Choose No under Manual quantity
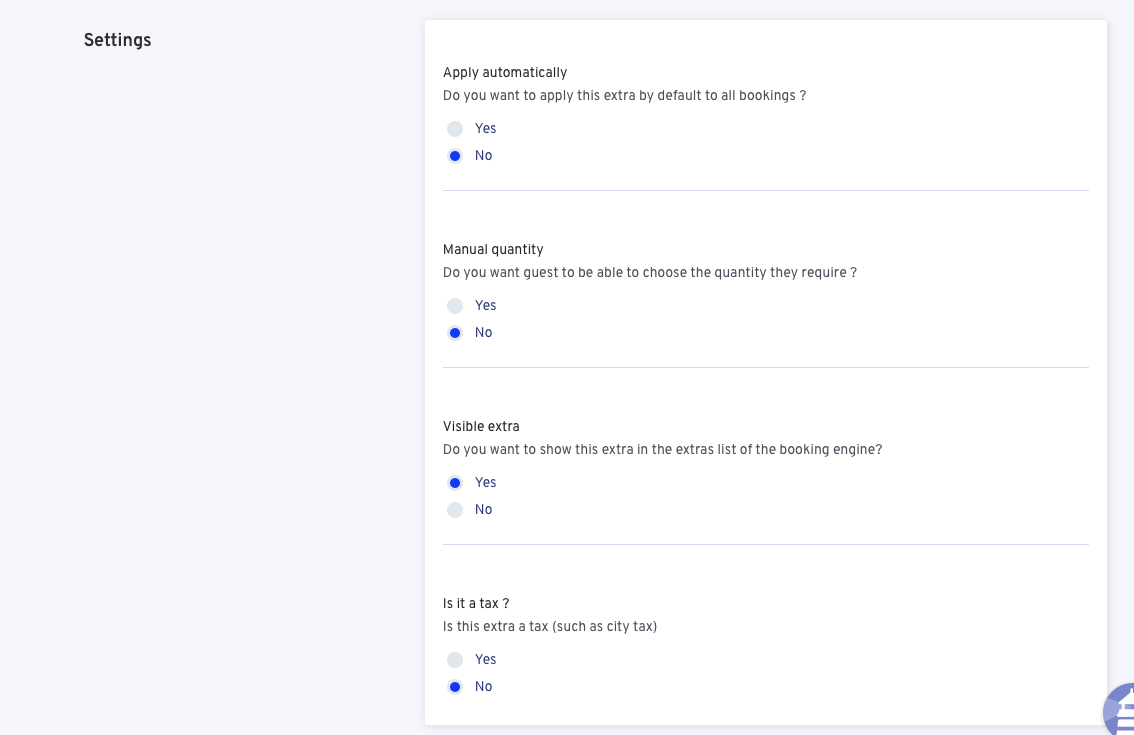1134x735 pixels. 455,333
